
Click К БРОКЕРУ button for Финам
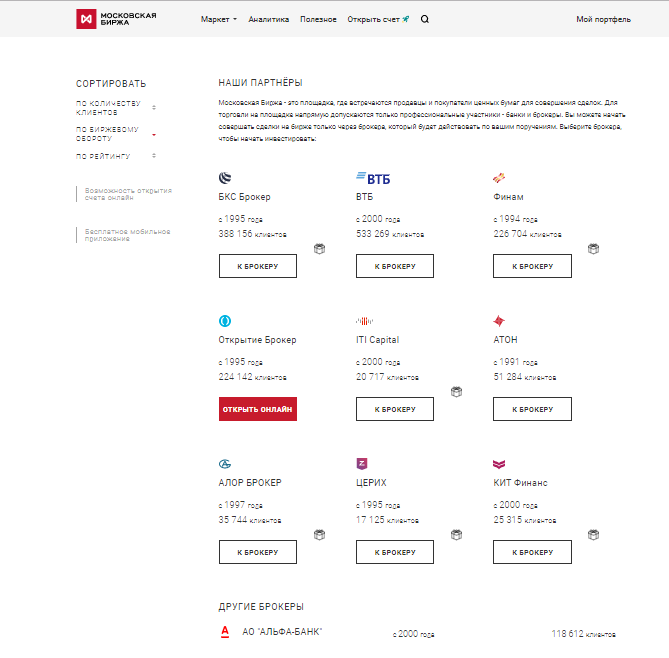532,266
